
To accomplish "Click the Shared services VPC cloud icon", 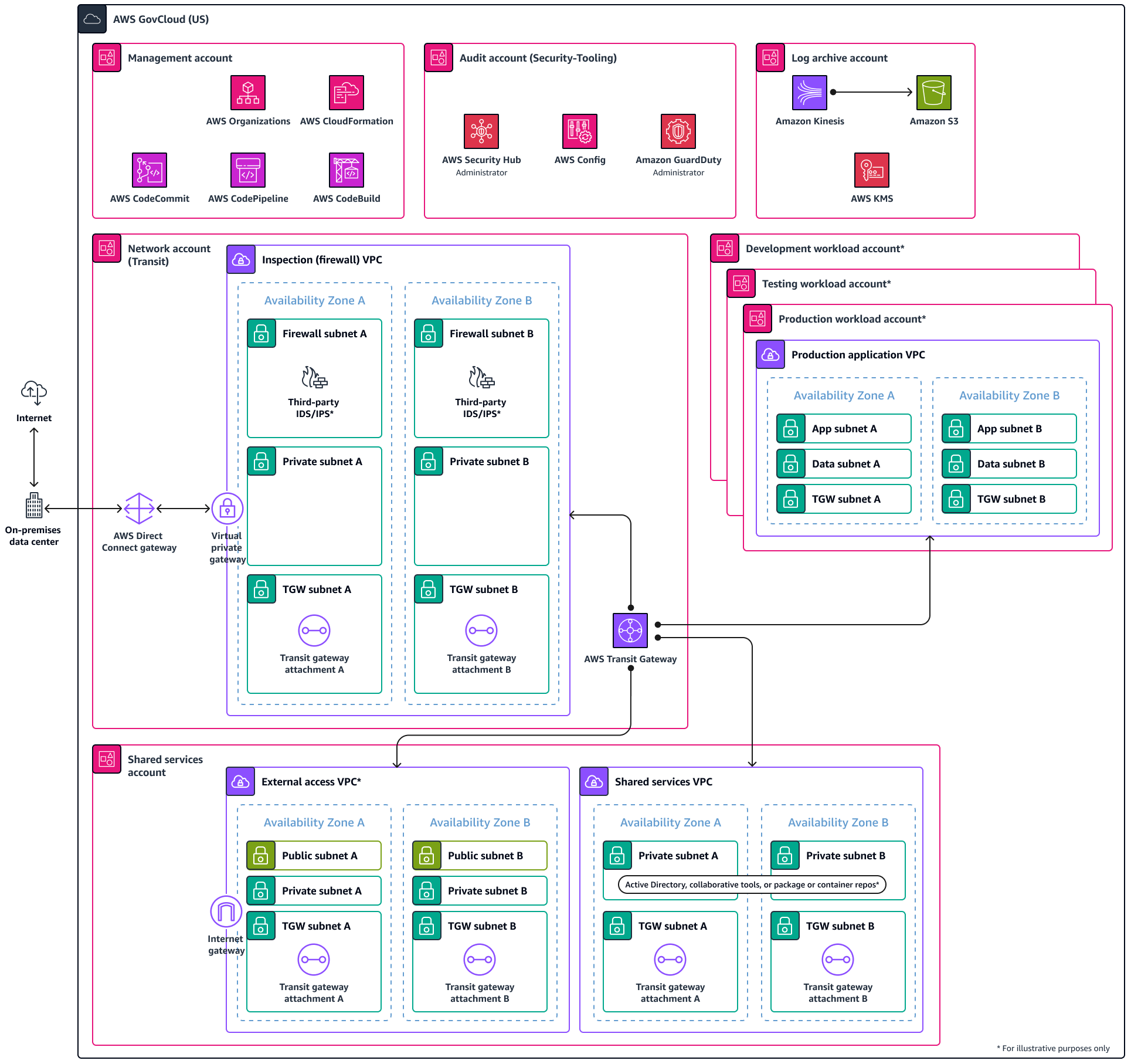I will click(x=594, y=782).
